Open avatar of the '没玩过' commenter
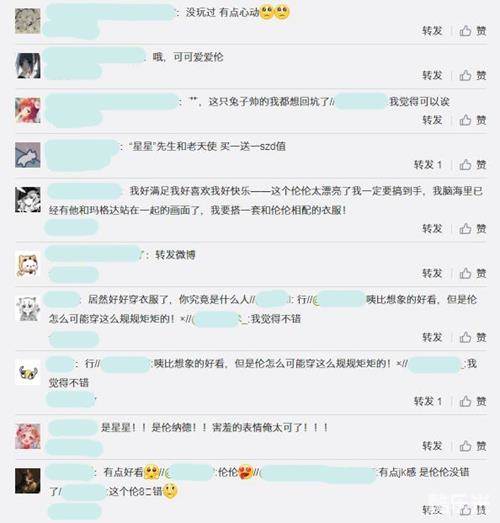Viewport: 500px width, 523px height. pyautogui.click(x=28, y=21)
